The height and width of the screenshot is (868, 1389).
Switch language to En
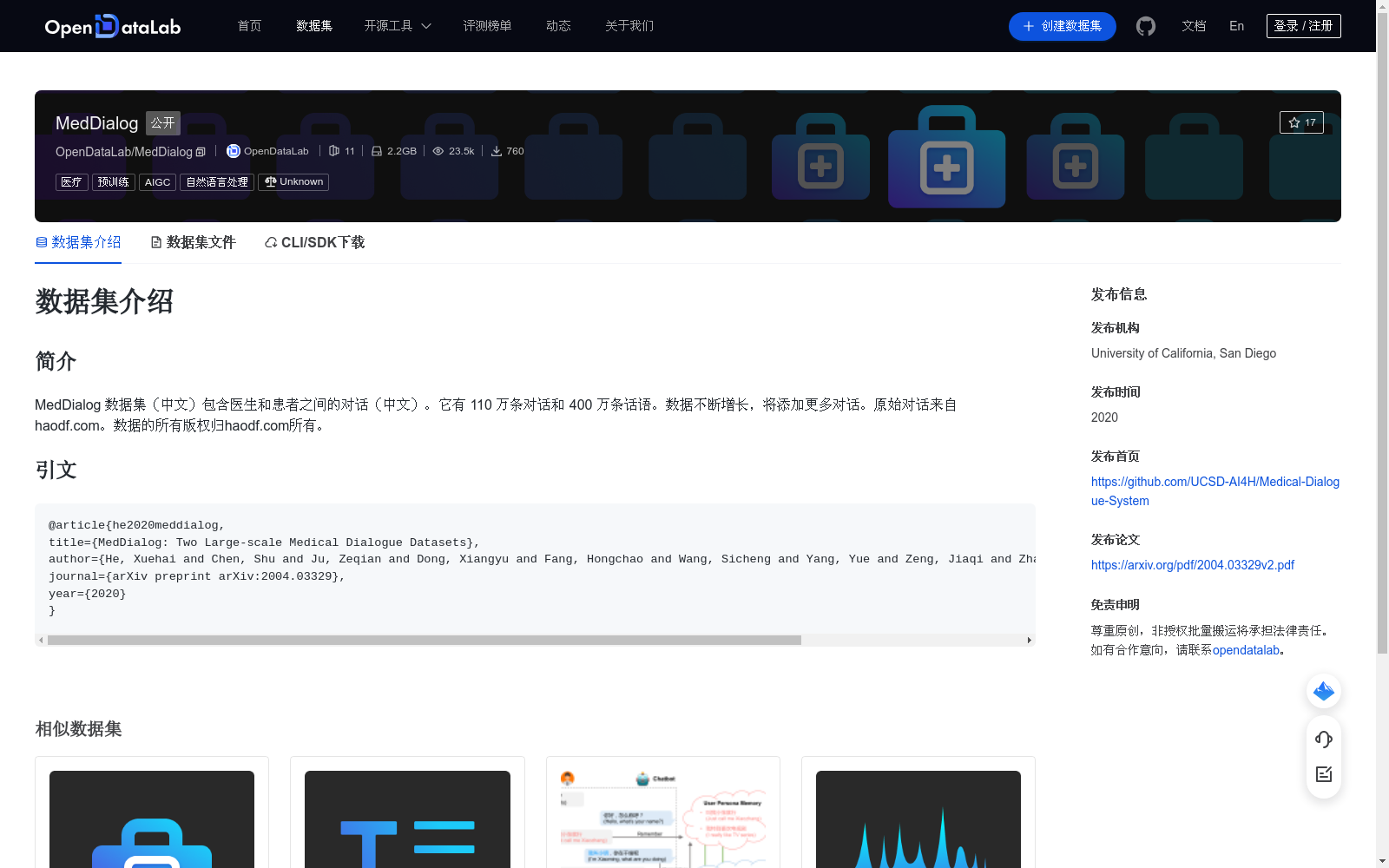[x=1237, y=26]
